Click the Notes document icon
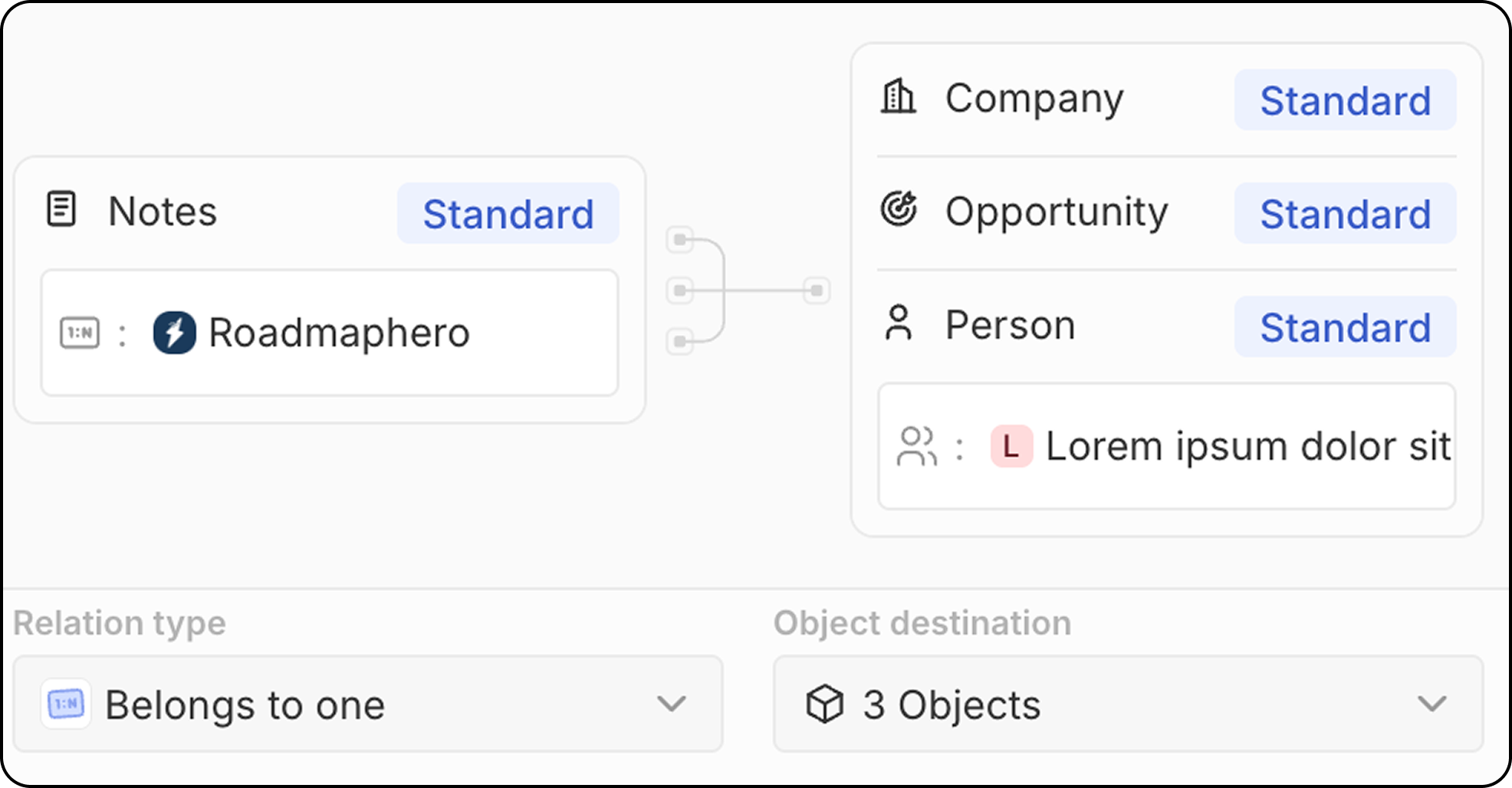 click(61, 210)
